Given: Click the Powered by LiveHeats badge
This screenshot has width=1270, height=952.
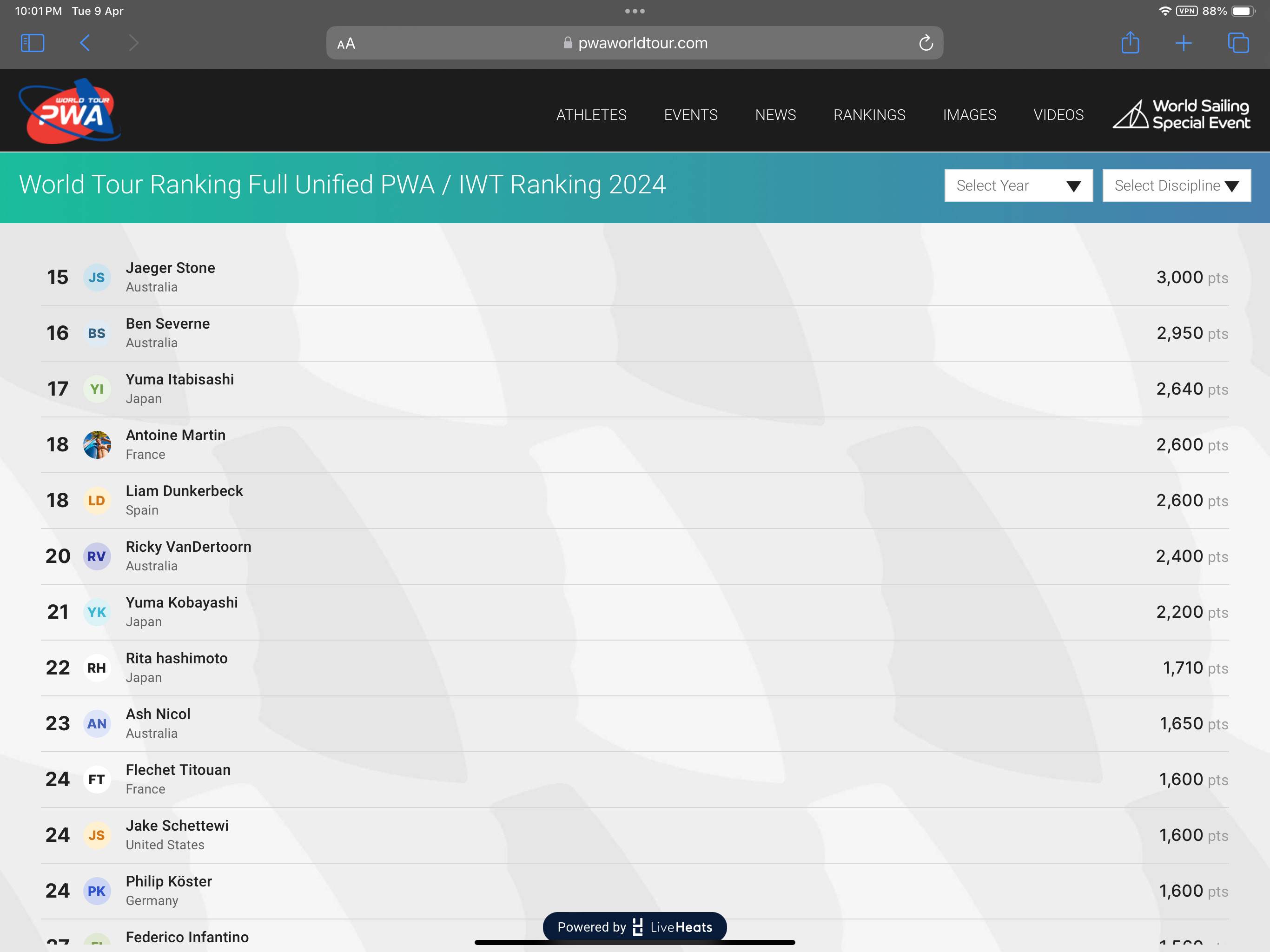Looking at the screenshot, I should (x=635, y=927).
